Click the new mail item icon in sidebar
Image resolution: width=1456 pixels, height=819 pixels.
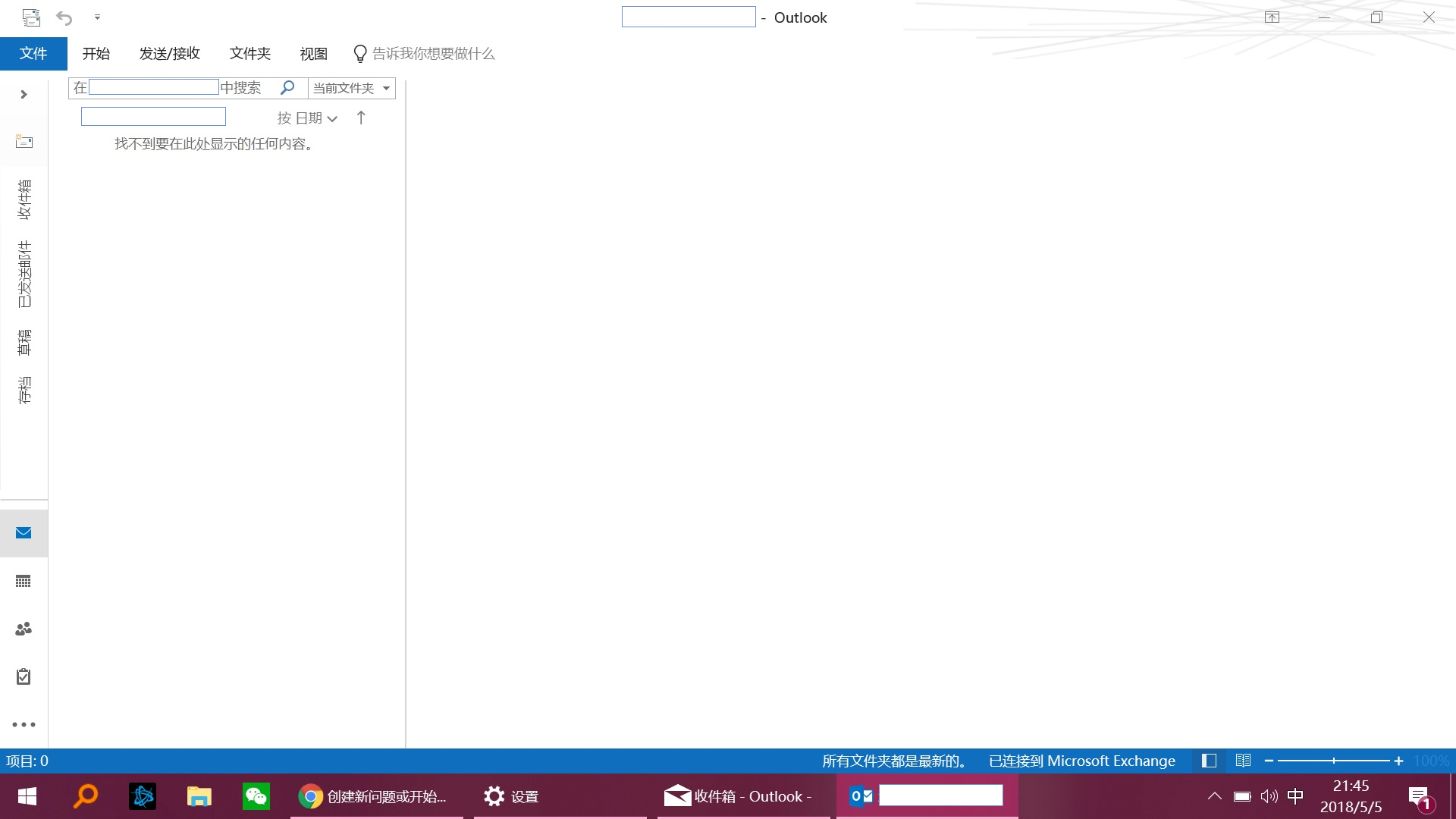click(x=24, y=141)
